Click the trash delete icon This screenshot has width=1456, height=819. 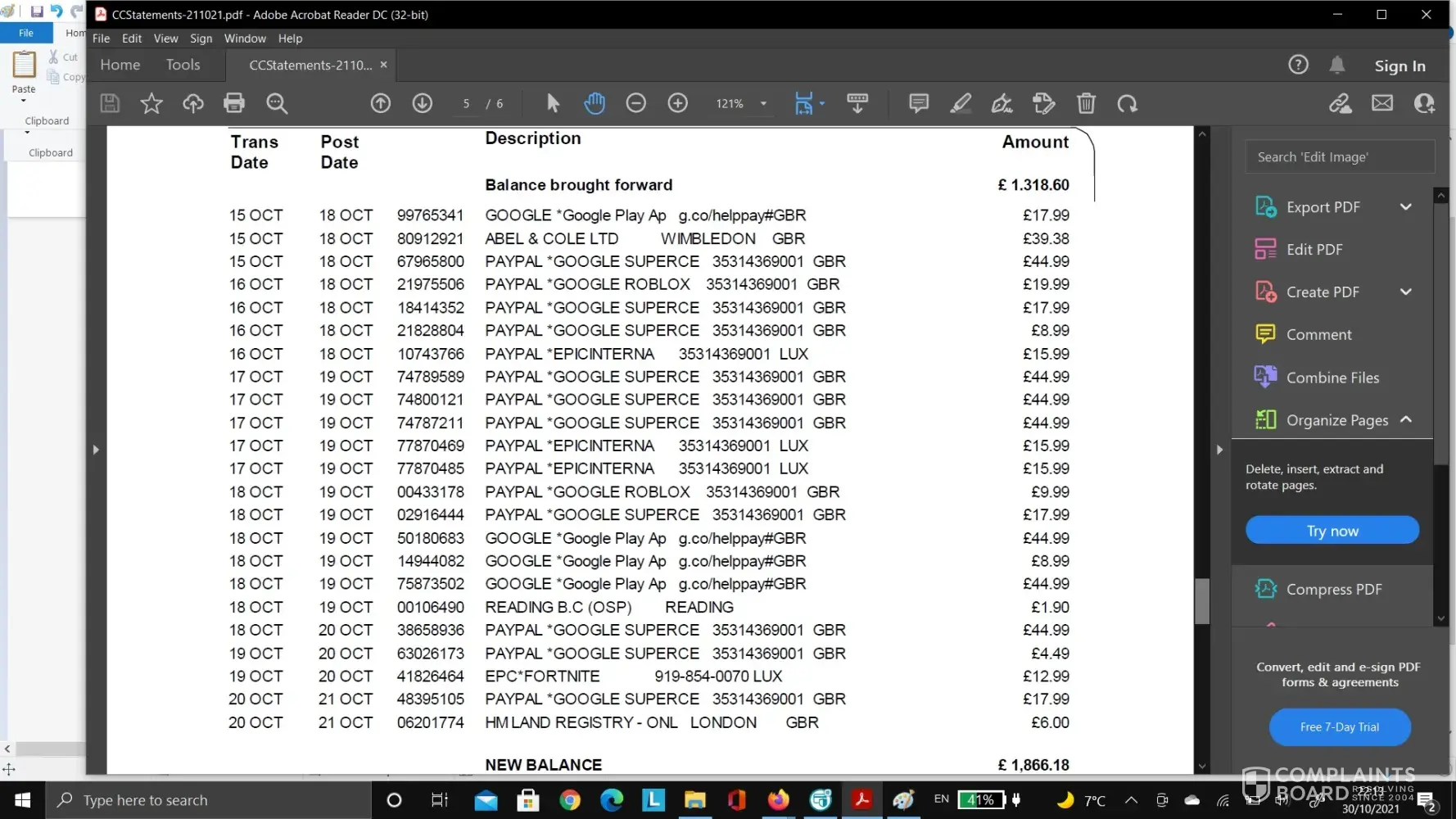point(1086,103)
